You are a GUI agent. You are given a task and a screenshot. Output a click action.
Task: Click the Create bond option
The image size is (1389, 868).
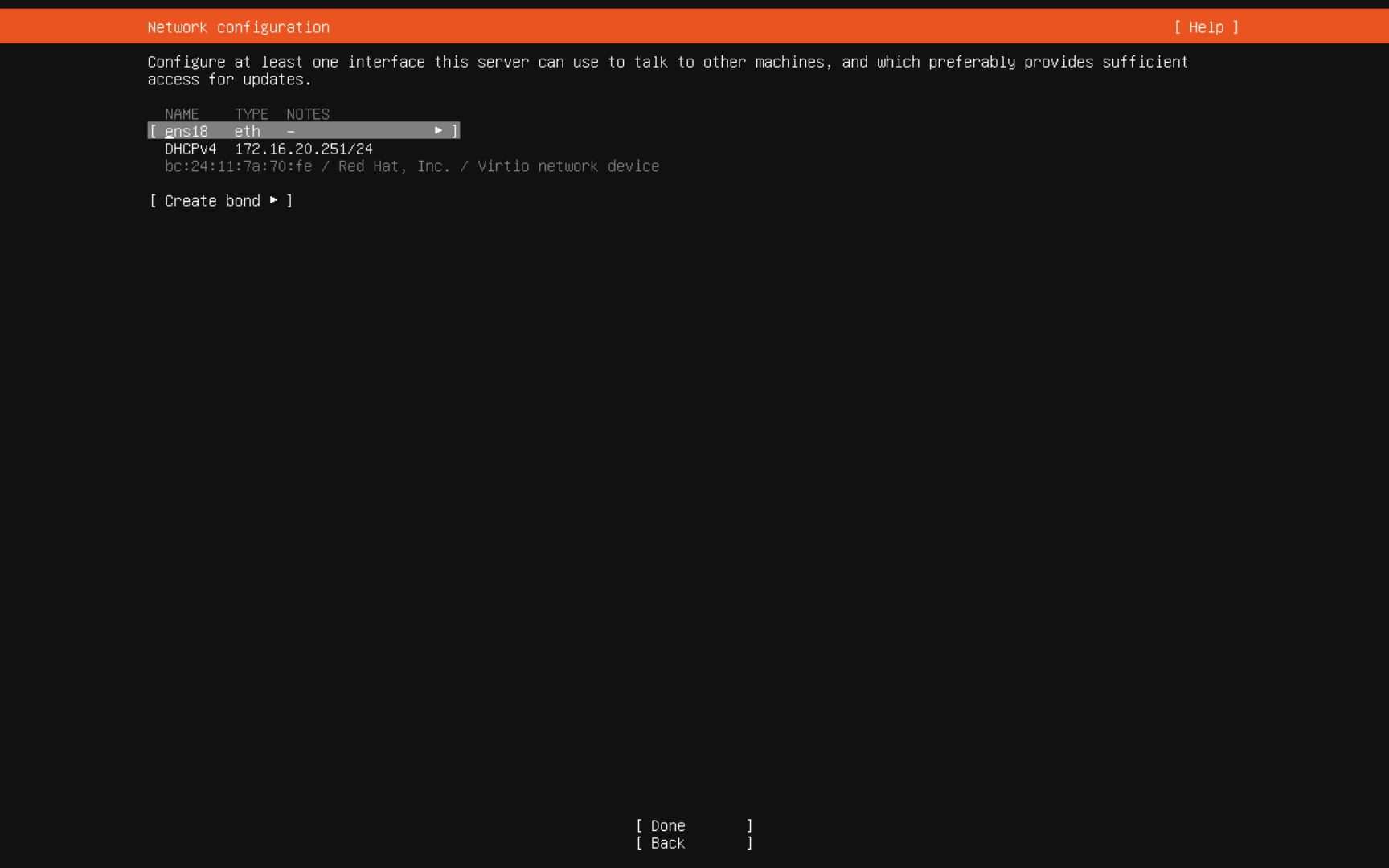point(211,200)
